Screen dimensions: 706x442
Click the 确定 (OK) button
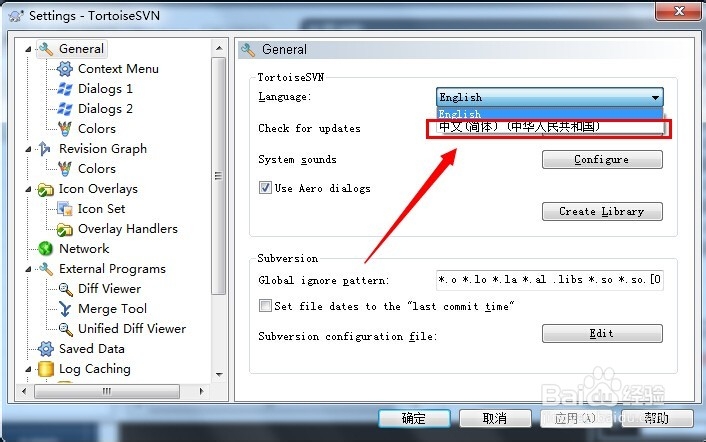point(414,419)
